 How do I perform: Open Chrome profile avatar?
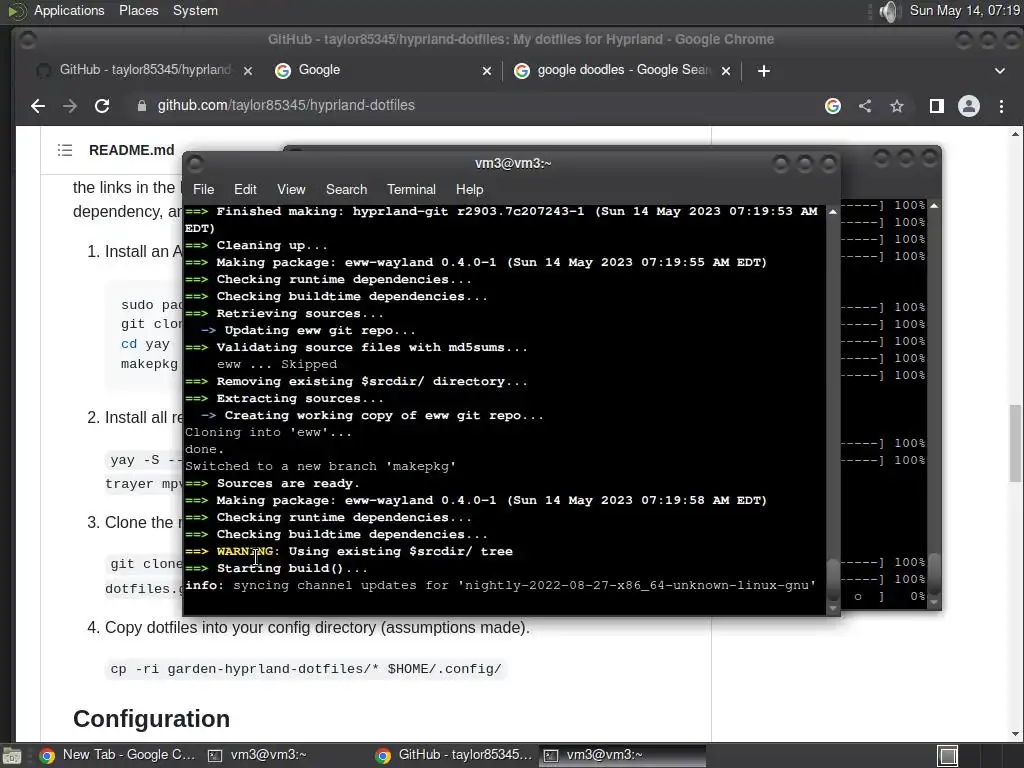pyautogui.click(x=968, y=106)
